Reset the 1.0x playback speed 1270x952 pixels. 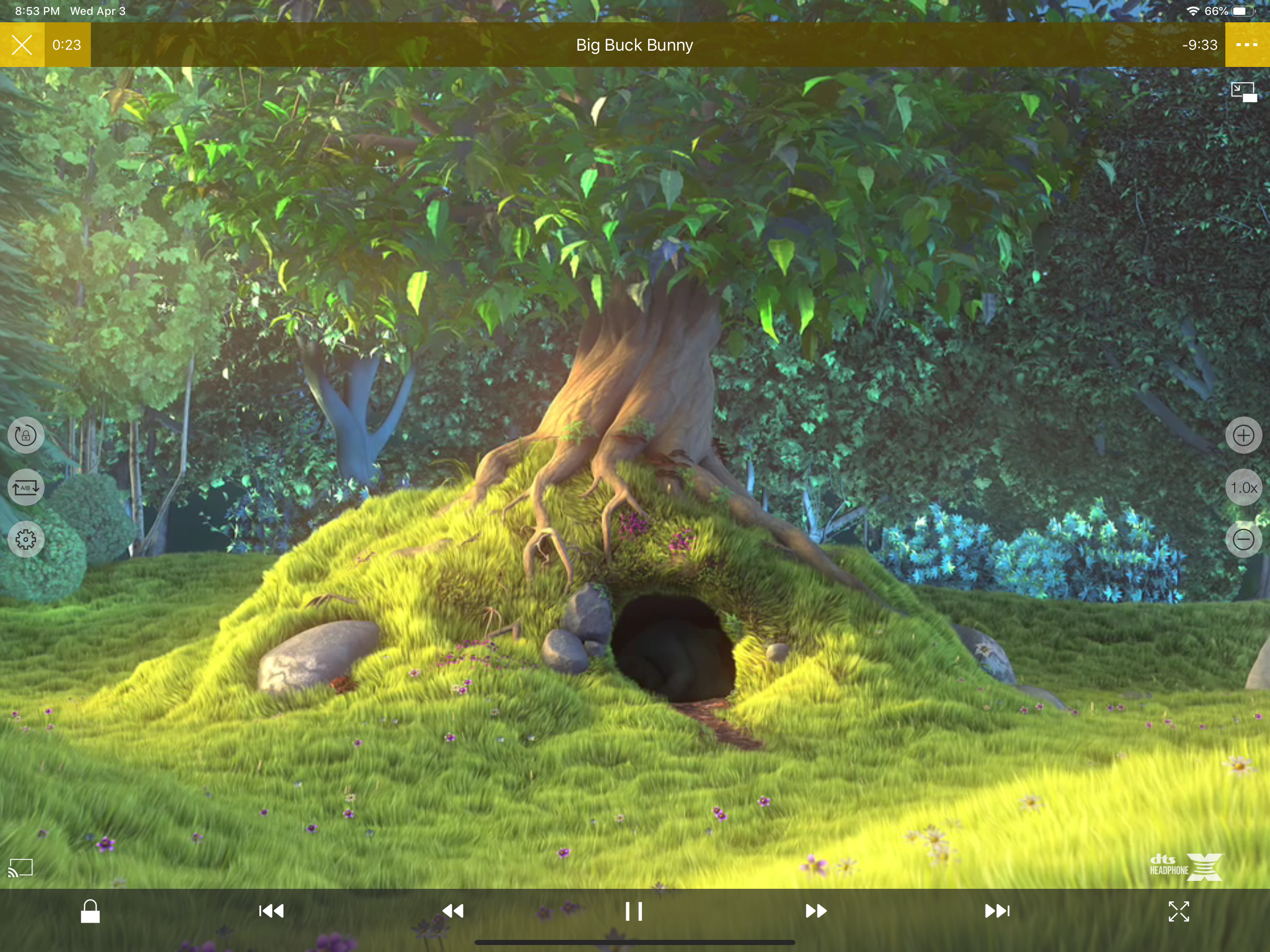1243,488
